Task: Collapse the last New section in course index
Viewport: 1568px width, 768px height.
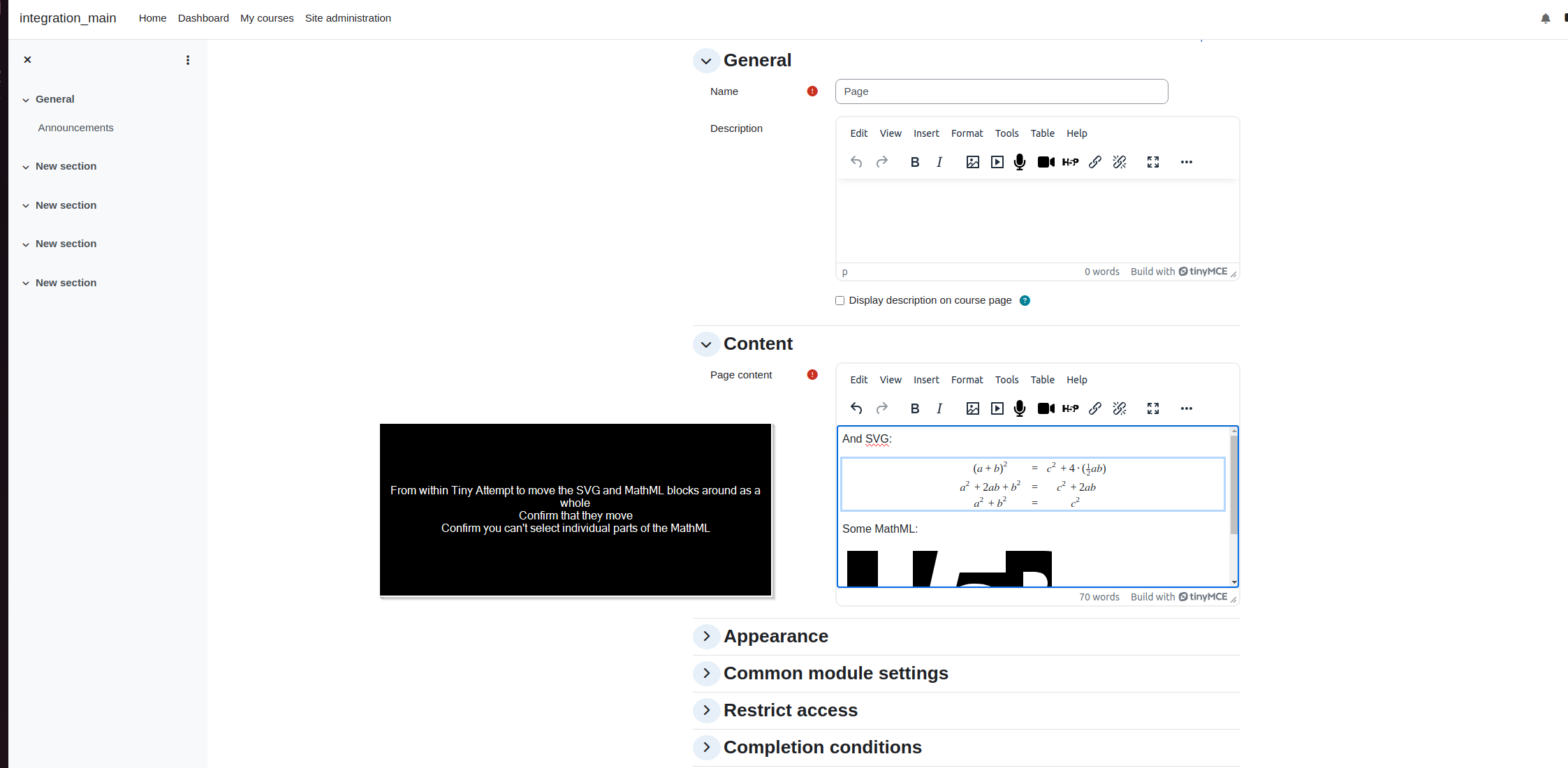Action: (x=26, y=283)
